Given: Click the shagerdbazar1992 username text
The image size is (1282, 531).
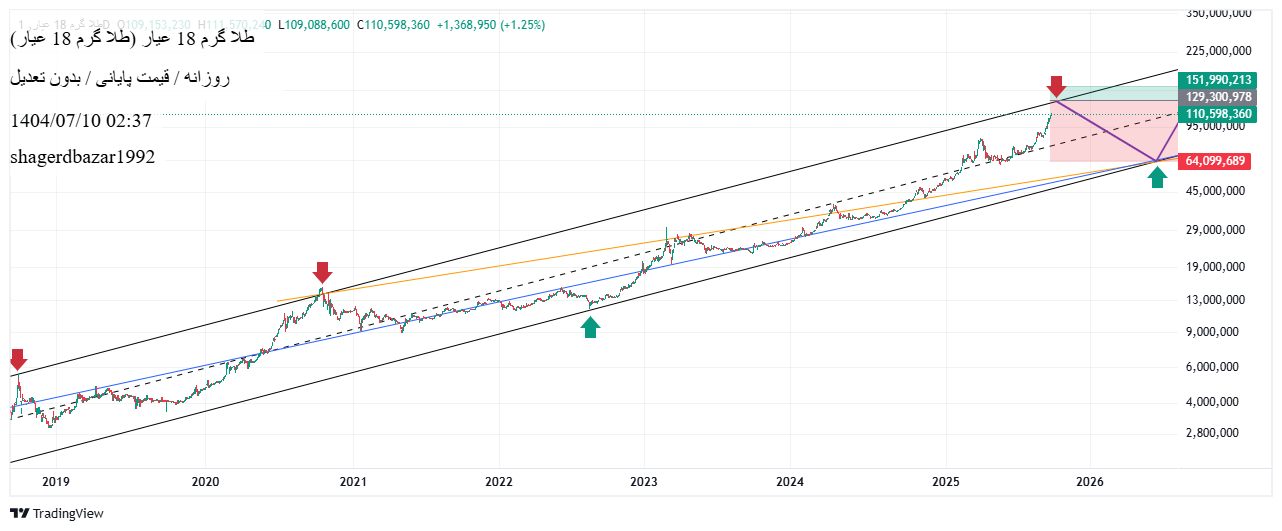Looking at the screenshot, I should [x=83, y=157].
